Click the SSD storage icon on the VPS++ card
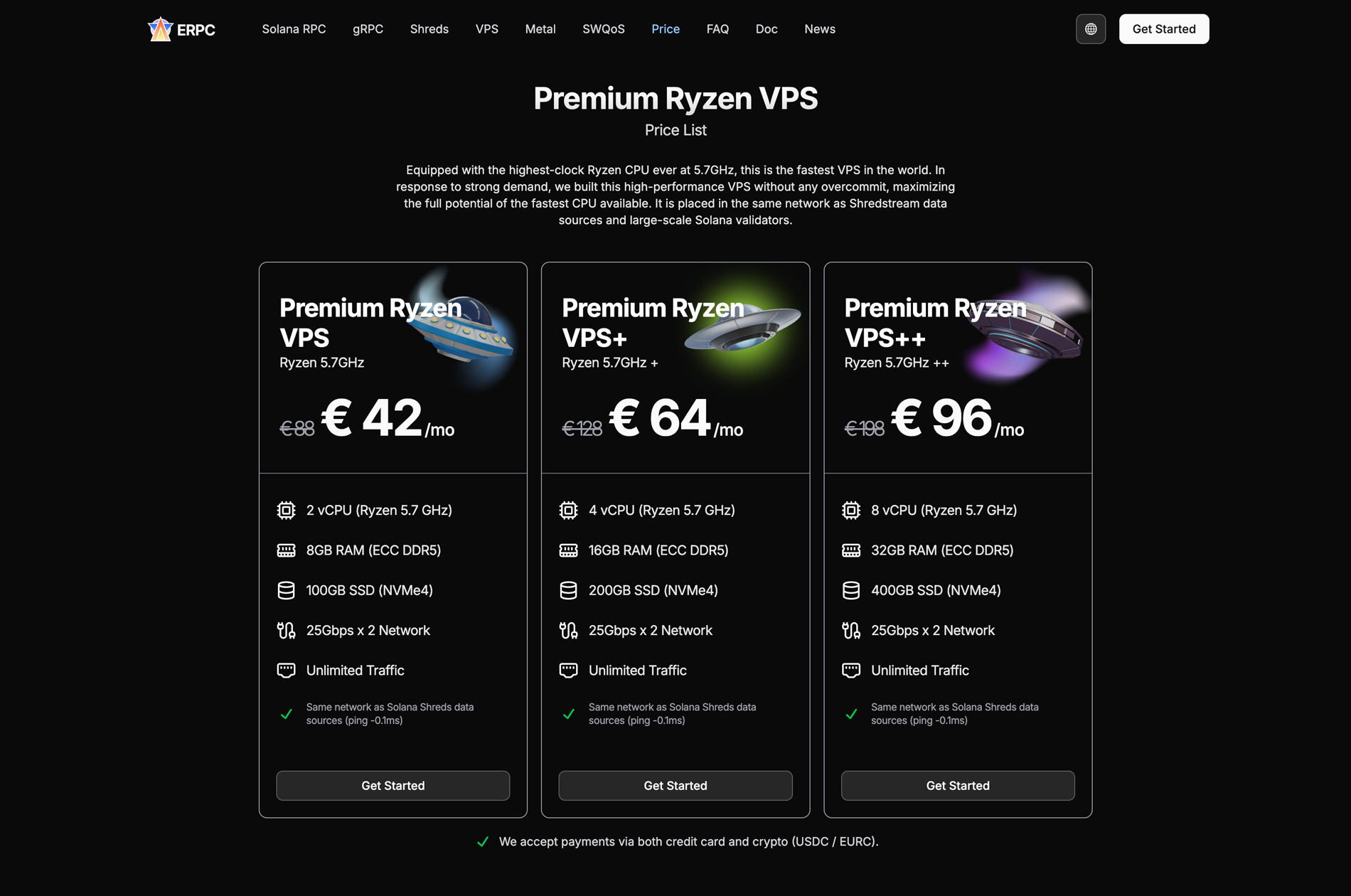Screen dimensions: 1351x896 (850, 590)
